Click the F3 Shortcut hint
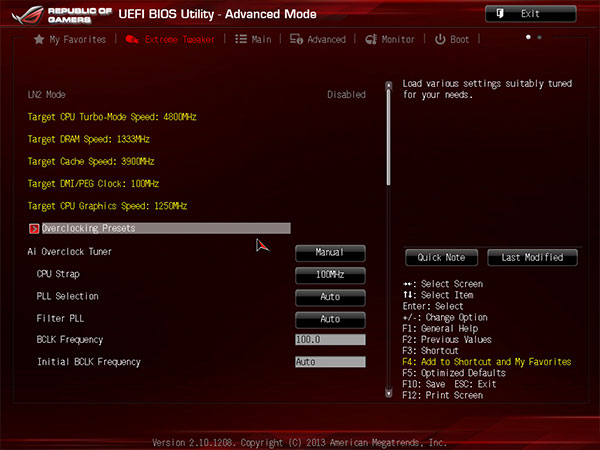 430,351
